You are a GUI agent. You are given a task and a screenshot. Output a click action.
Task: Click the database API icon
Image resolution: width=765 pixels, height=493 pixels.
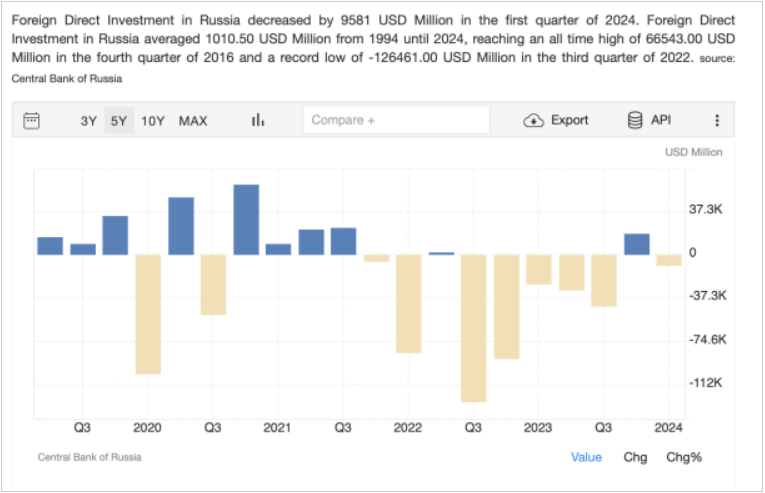pyautogui.click(x=635, y=120)
